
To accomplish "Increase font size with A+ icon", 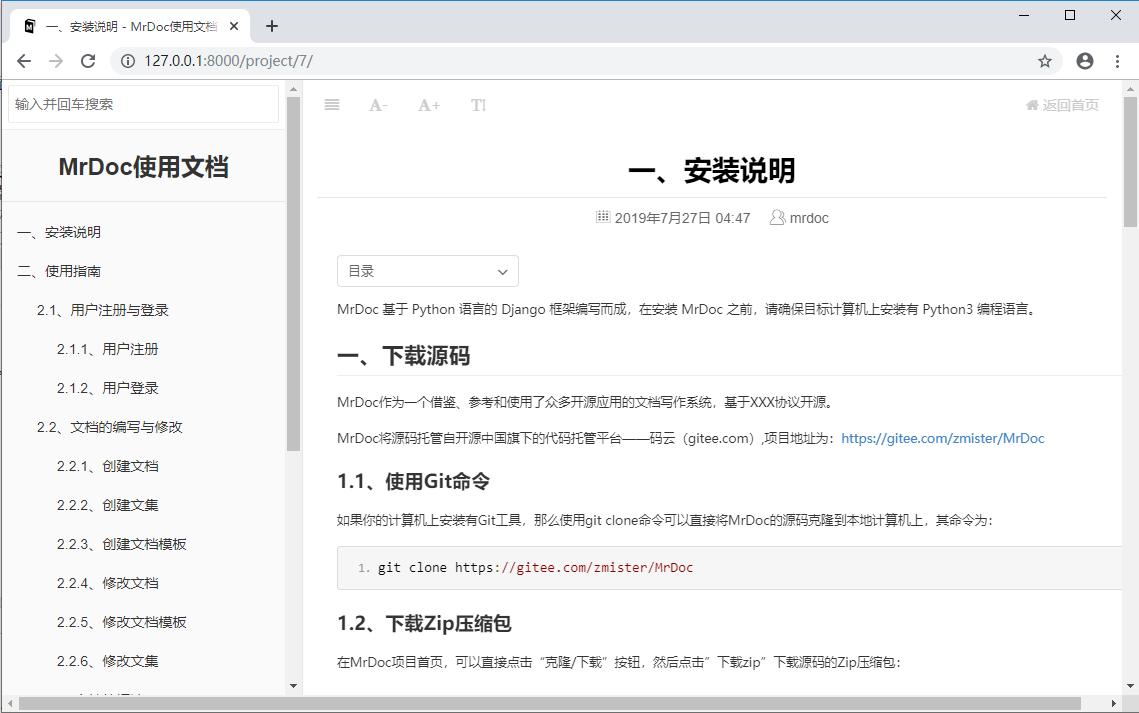I will click(429, 105).
